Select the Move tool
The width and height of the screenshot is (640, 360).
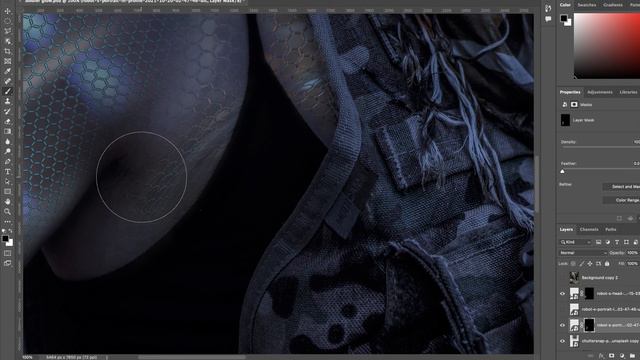click(7, 11)
